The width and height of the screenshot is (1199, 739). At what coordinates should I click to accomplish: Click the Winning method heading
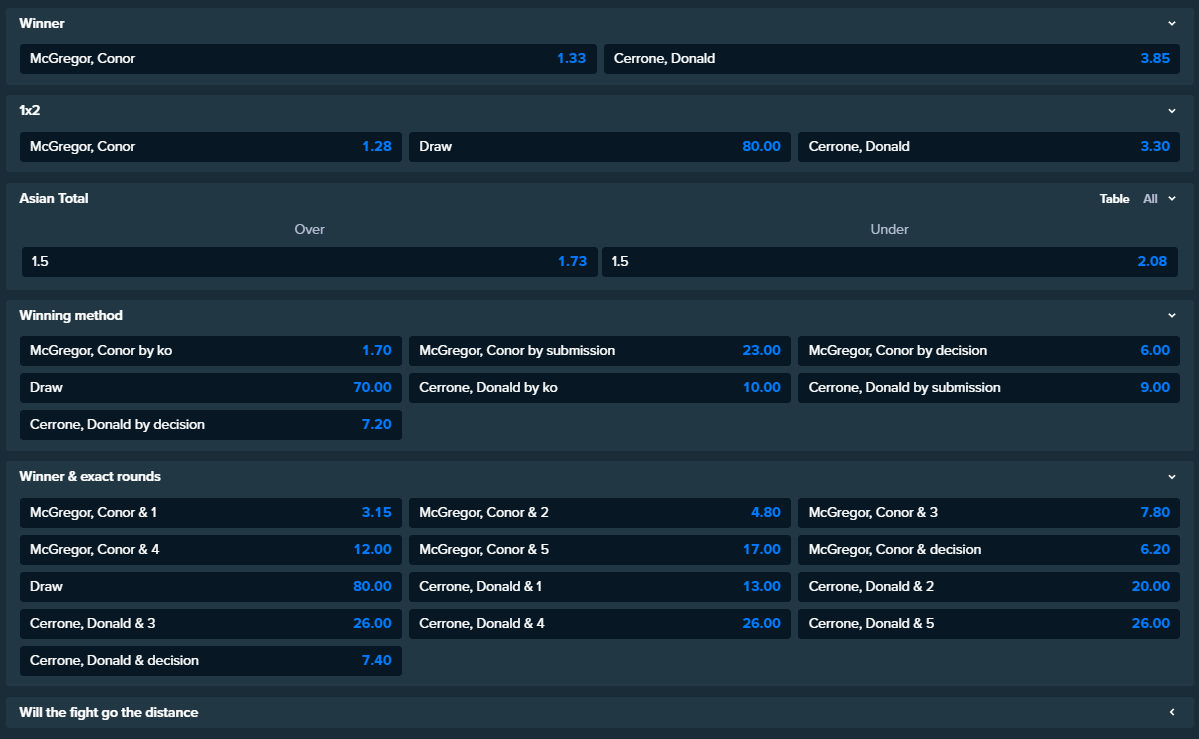coord(71,315)
